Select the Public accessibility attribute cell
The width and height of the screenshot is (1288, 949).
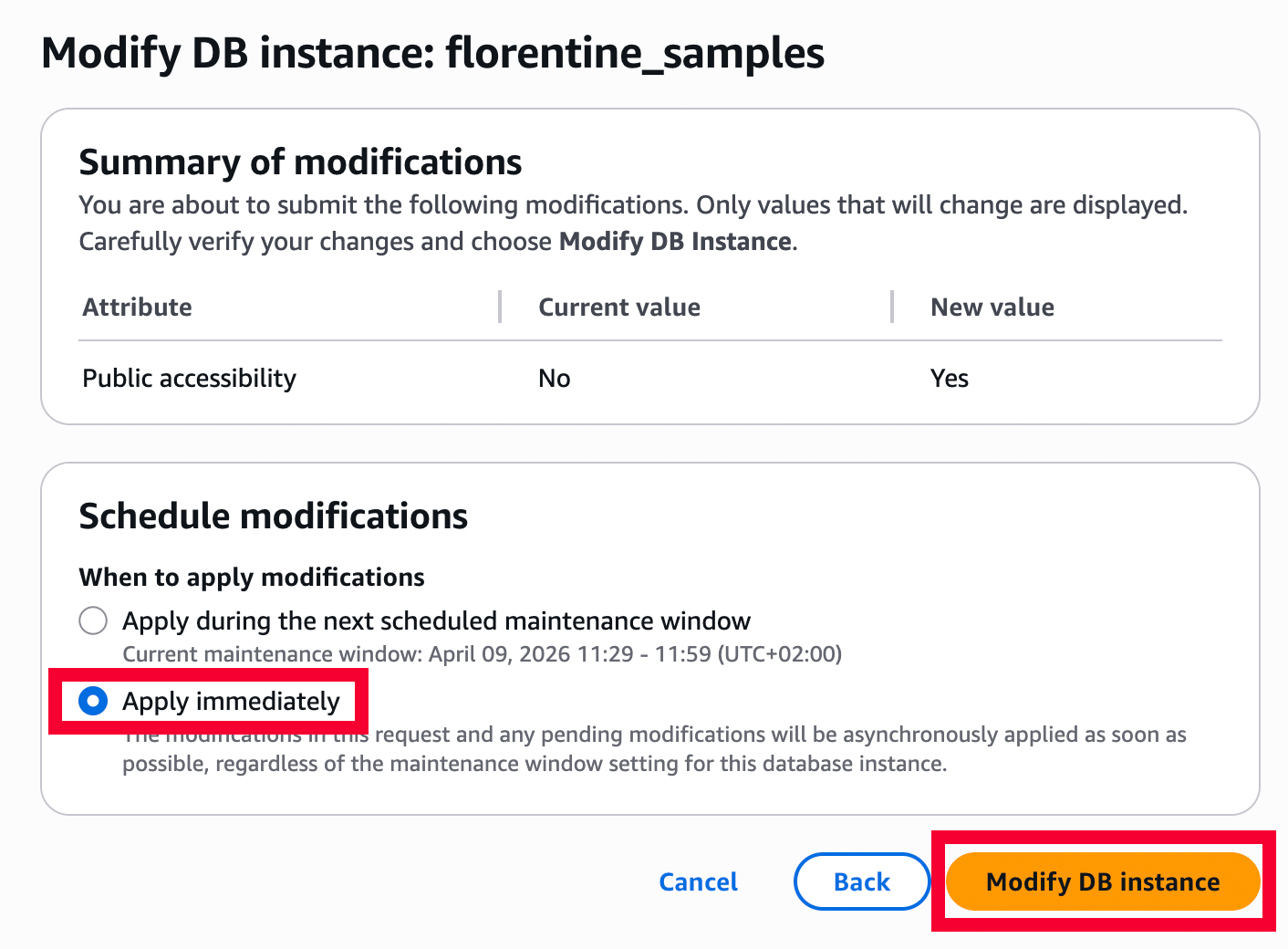point(190,379)
